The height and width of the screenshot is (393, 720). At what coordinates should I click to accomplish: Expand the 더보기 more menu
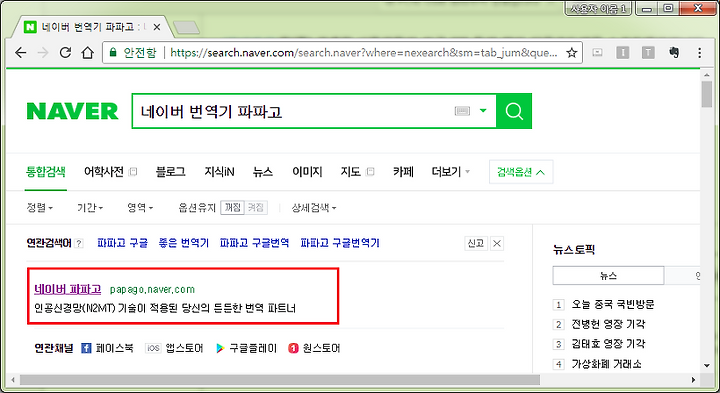[x=450, y=172]
